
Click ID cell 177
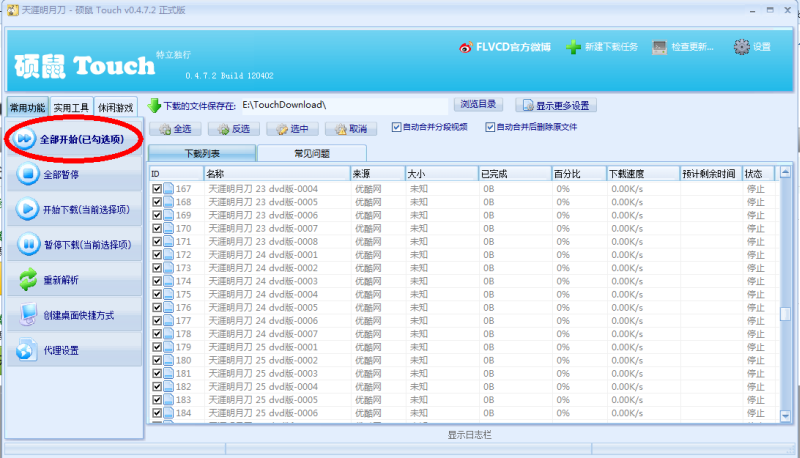[x=184, y=321]
